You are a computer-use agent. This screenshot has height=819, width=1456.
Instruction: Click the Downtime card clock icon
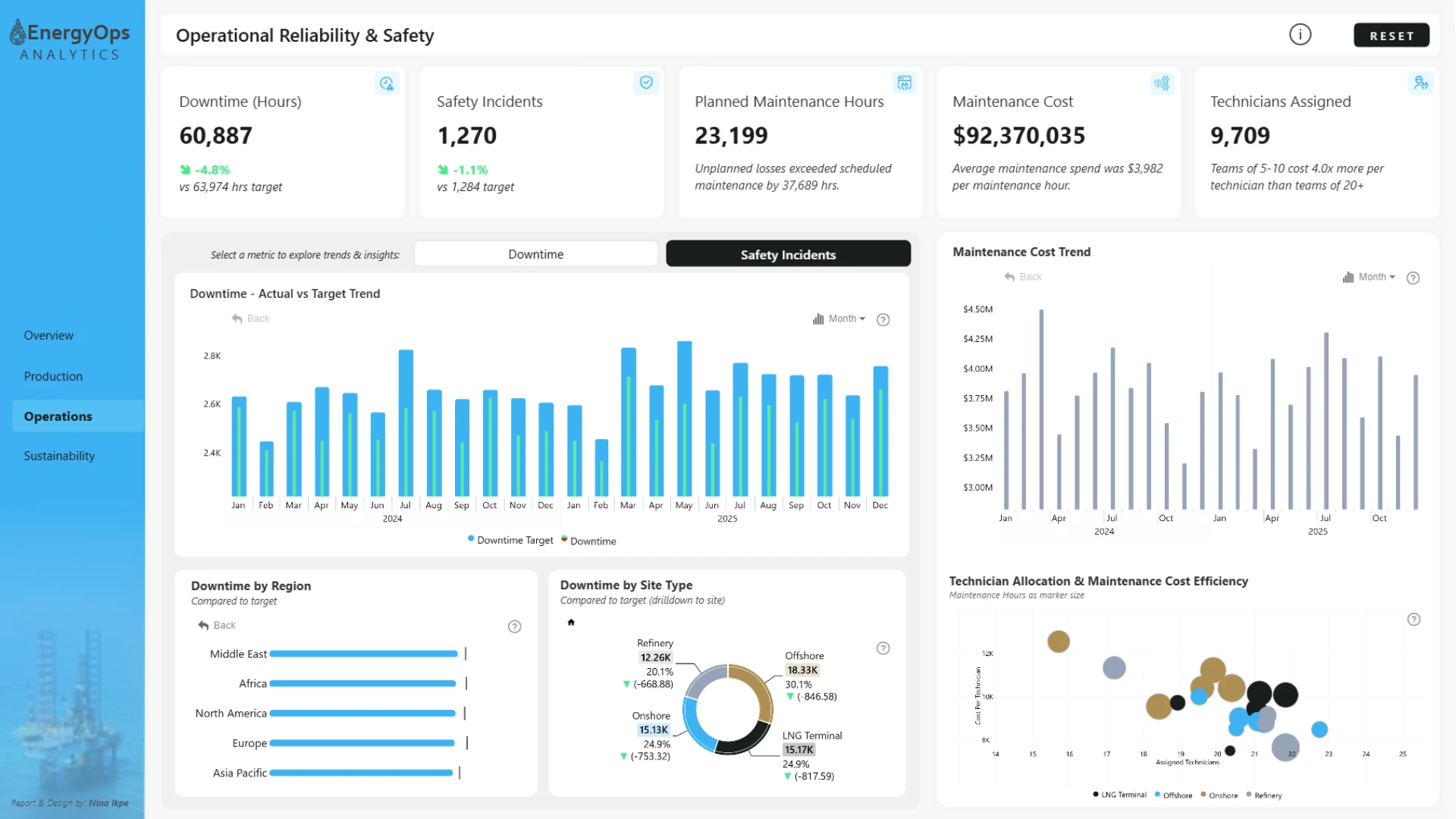click(387, 83)
